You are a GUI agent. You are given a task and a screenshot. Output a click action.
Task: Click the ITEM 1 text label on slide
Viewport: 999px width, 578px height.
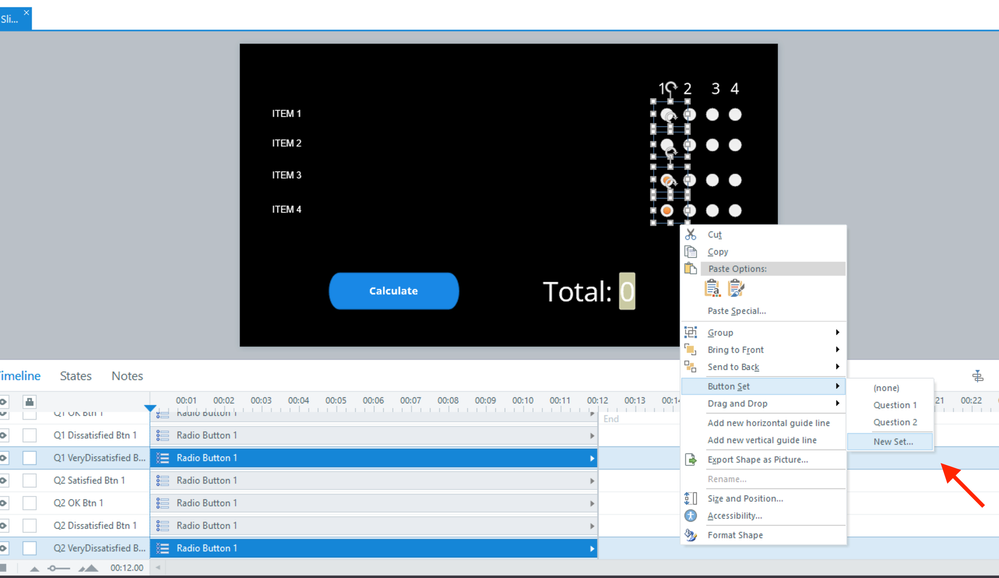(x=287, y=113)
